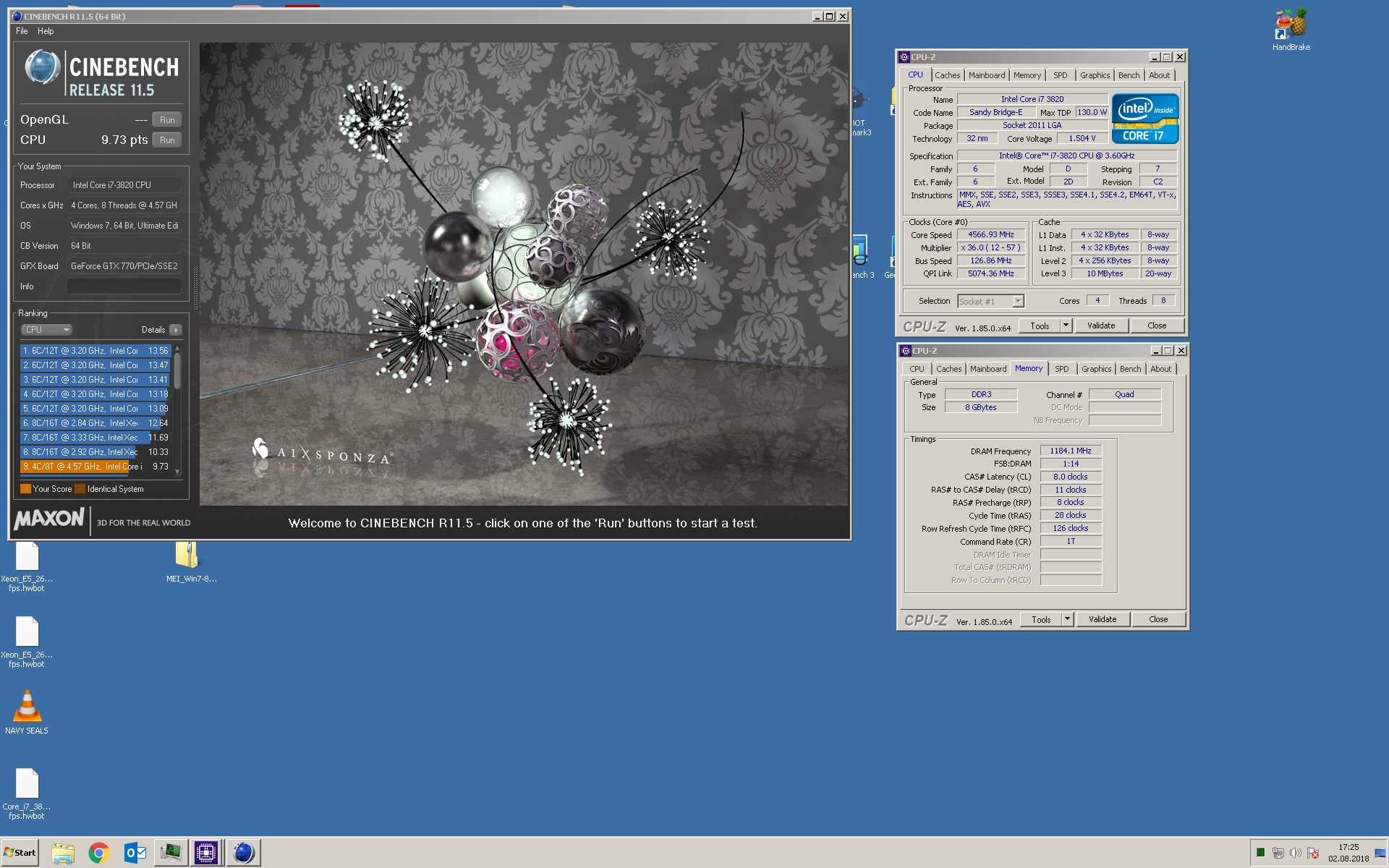Open the NAVY SEALS VLC file icon

(27, 712)
